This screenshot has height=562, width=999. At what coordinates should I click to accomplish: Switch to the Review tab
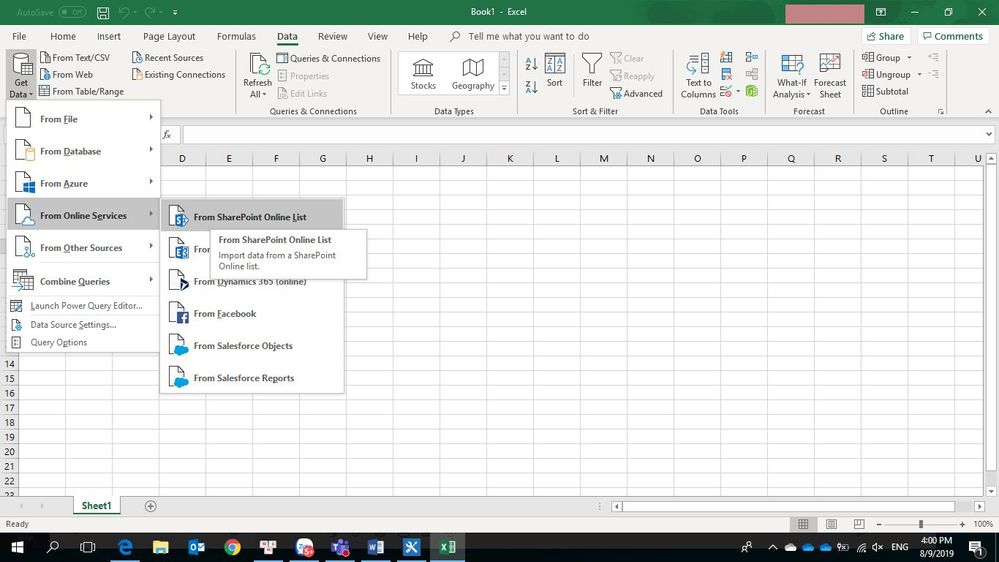click(333, 36)
